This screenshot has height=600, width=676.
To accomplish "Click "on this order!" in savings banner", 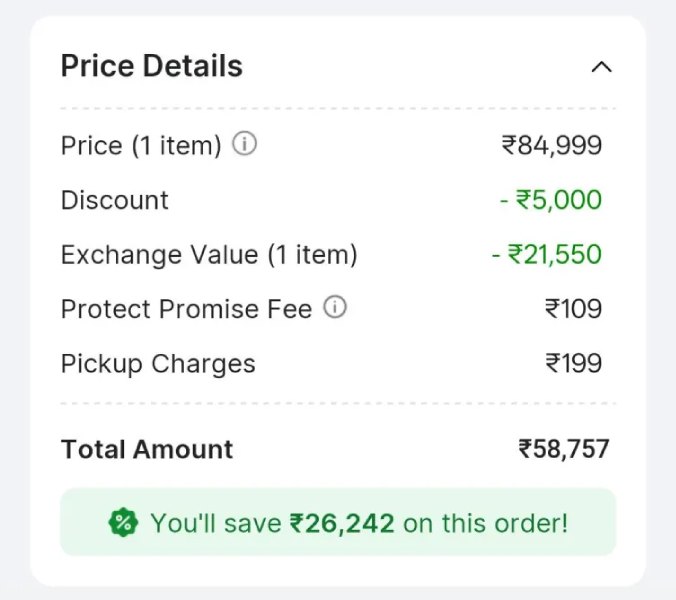I will (485, 522).
